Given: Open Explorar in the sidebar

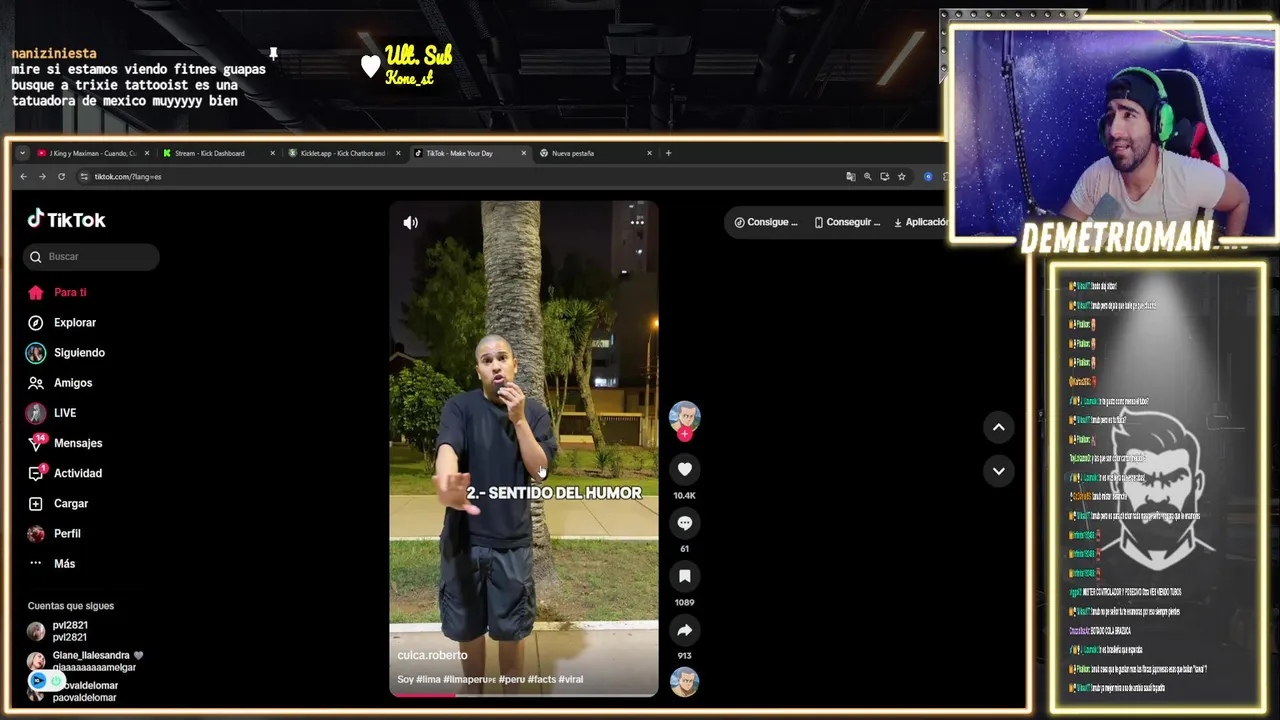Looking at the screenshot, I should [75, 323].
